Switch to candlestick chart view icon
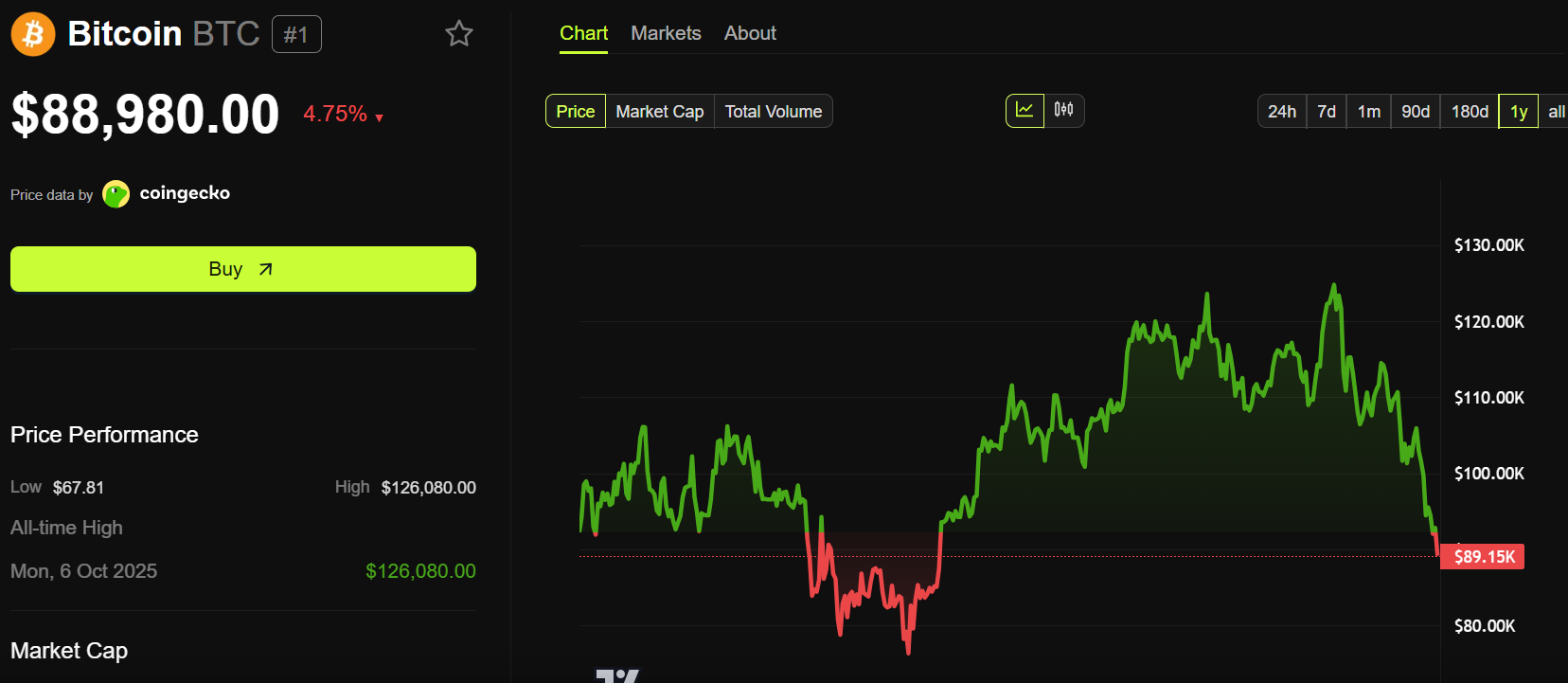This screenshot has width=1568, height=683. coord(1064,111)
